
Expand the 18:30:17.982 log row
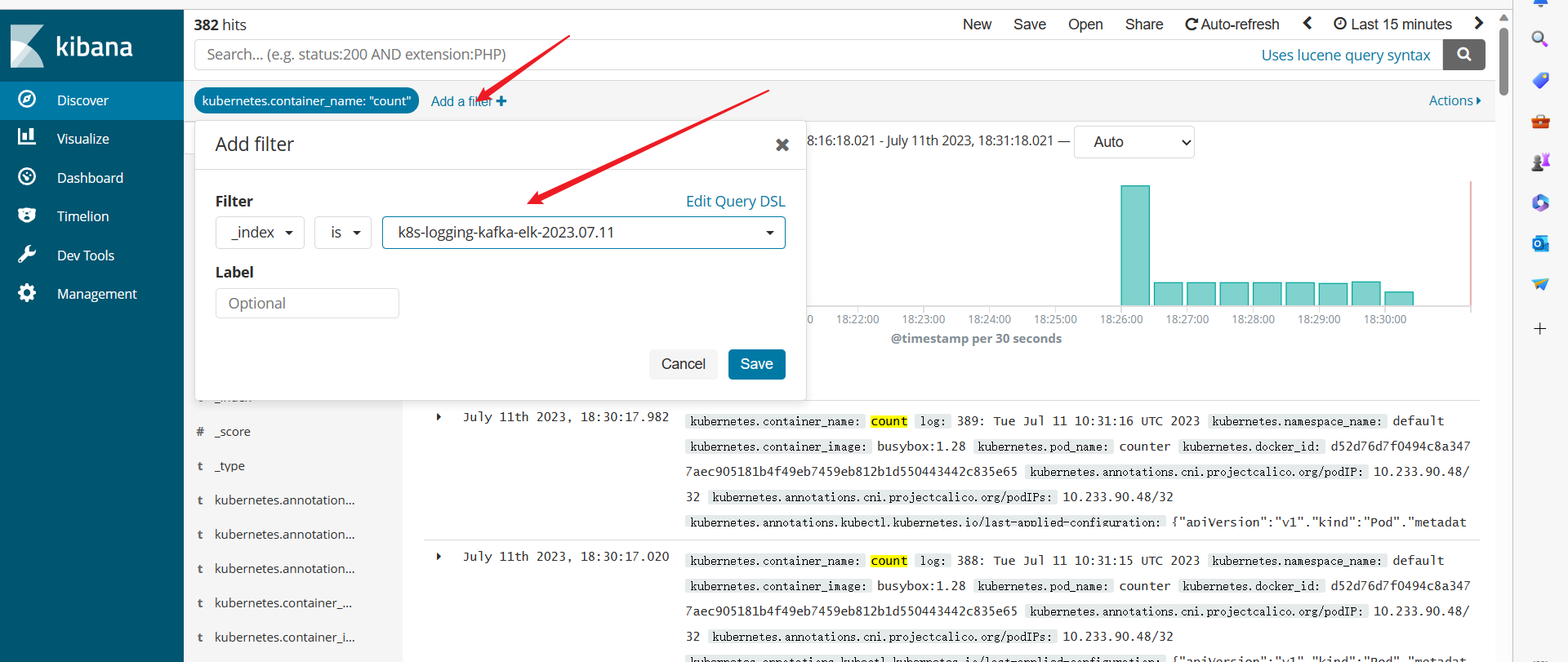(439, 417)
